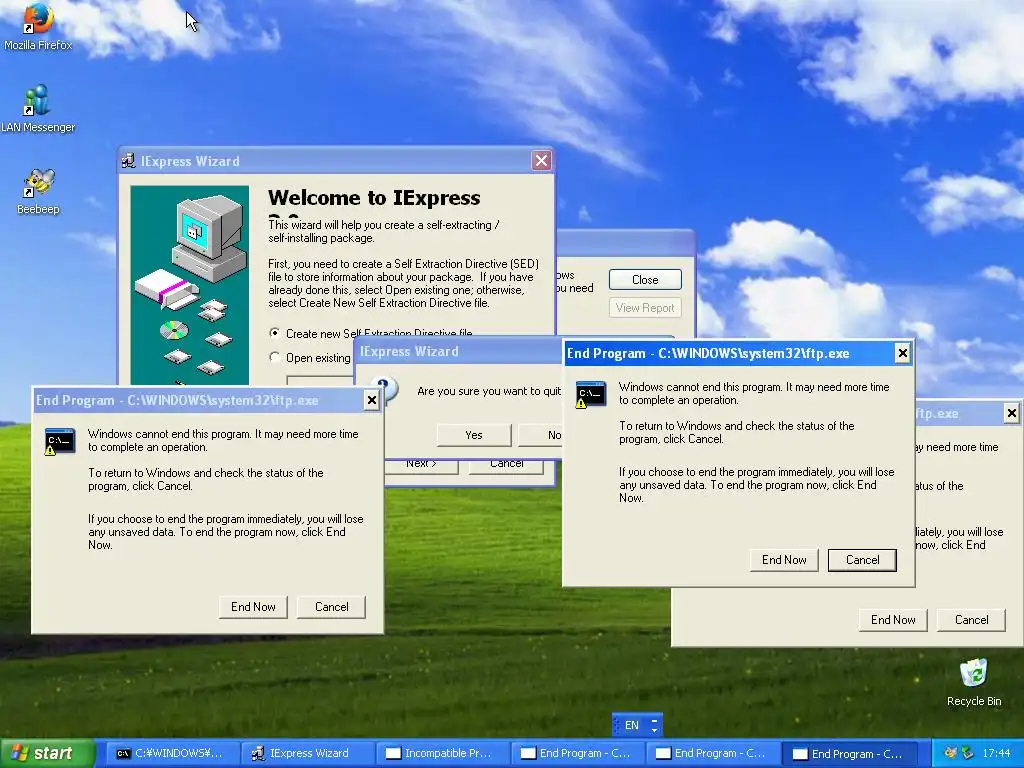Launch the Beebeep desktop shortcut
The height and width of the screenshot is (768, 1024).
click(x=38, y=191)
